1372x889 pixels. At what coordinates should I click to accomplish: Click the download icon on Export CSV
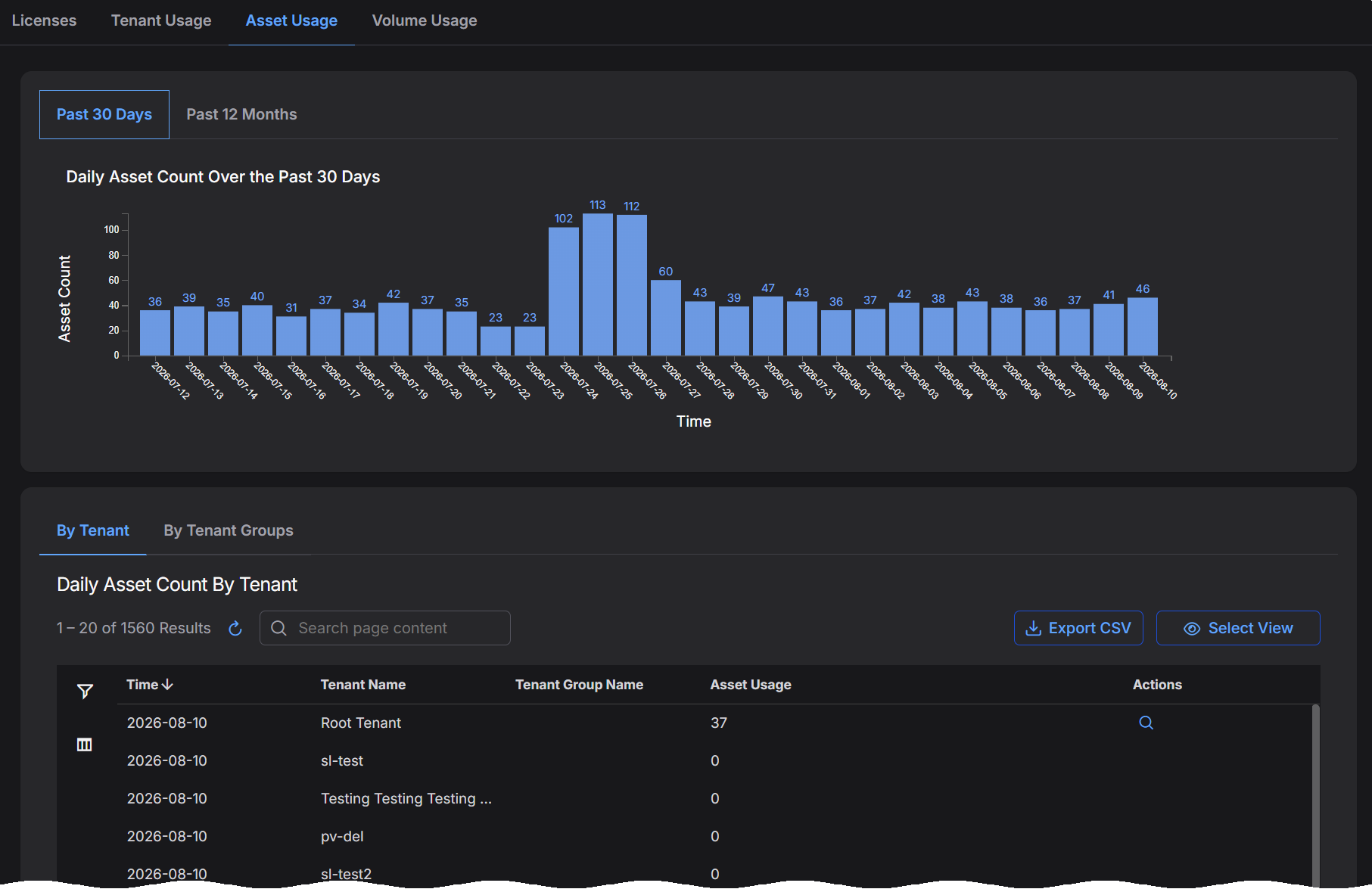click(x=1033, y=628)
